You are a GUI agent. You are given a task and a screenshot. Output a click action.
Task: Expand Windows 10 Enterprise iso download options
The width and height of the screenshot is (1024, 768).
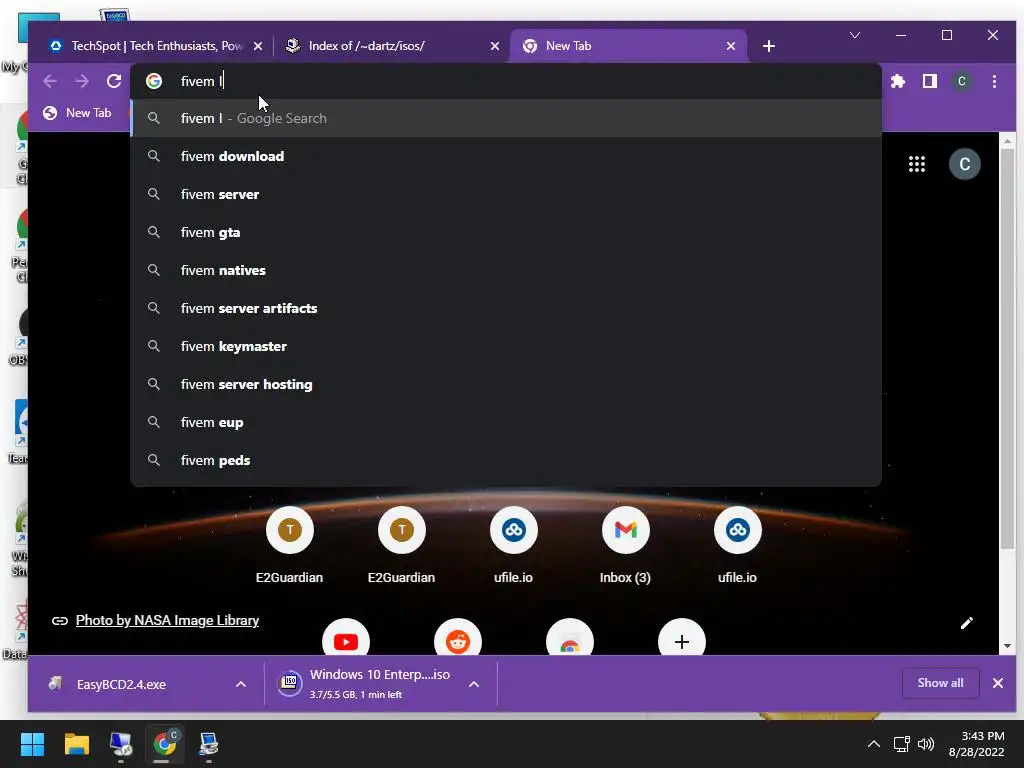coord(474,684)
